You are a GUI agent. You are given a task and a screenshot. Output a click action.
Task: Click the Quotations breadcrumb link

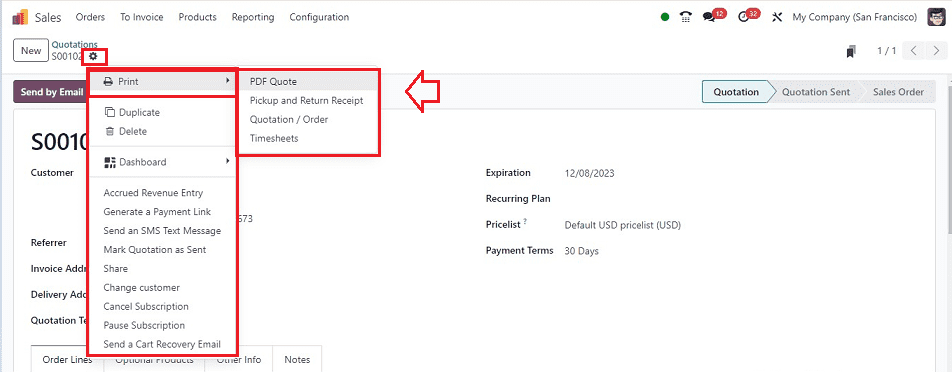point(75,44)
